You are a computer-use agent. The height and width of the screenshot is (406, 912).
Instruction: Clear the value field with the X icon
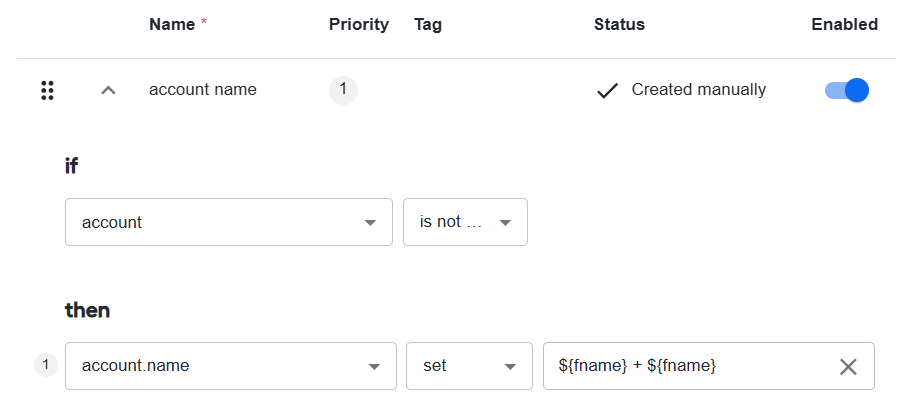(x=848, y=366)
